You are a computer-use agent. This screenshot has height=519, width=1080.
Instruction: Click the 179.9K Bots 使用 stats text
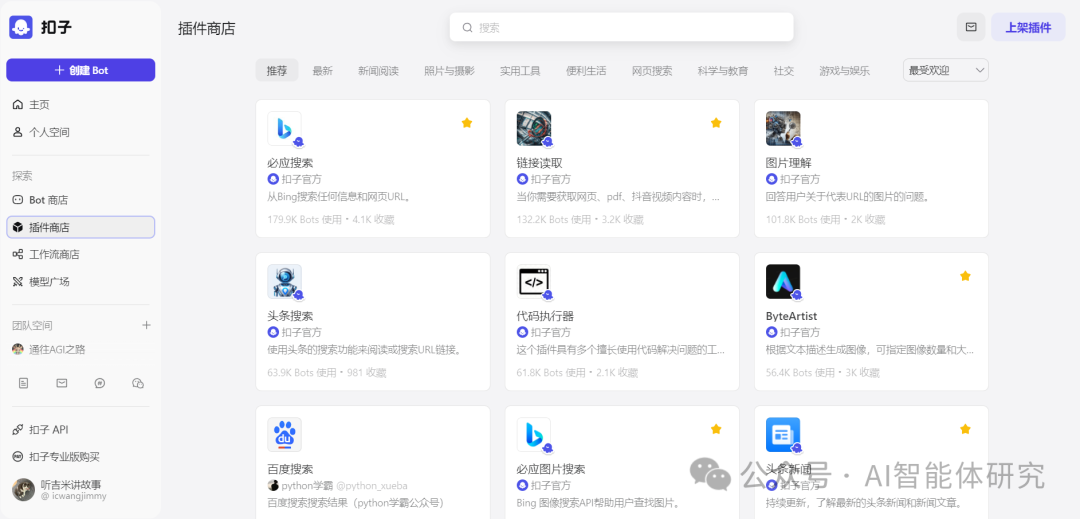click(x=304, y=220)
